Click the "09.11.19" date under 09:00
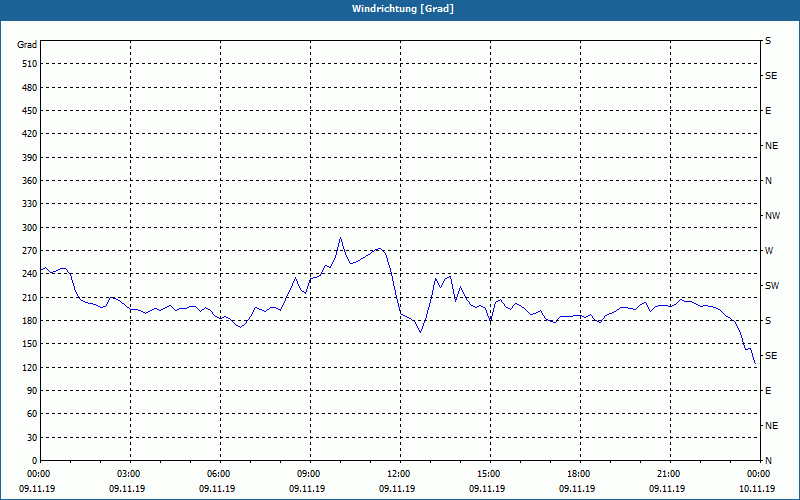This screenshot has width=800, height=500. tap(307, 489)
